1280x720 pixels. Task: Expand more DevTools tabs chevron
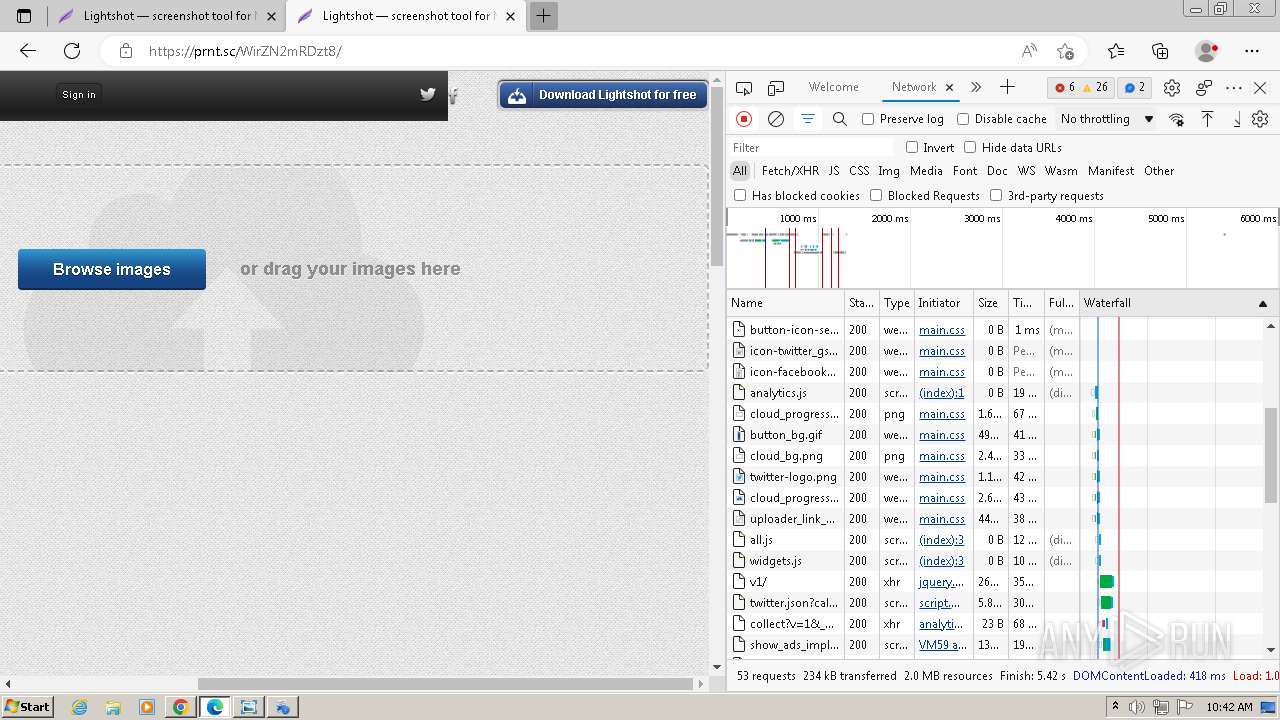click(x=976, y=87)
